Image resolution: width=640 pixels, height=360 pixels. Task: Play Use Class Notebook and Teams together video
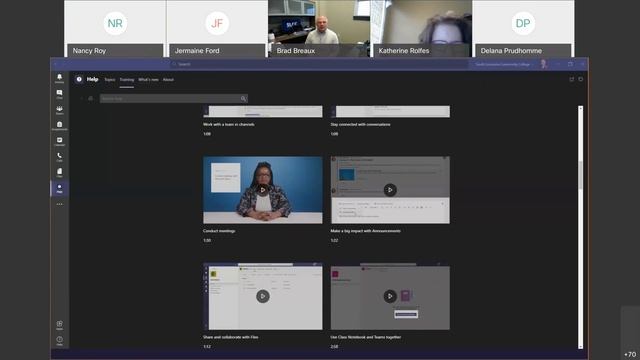pyautogui.click(x=390, y=296)
